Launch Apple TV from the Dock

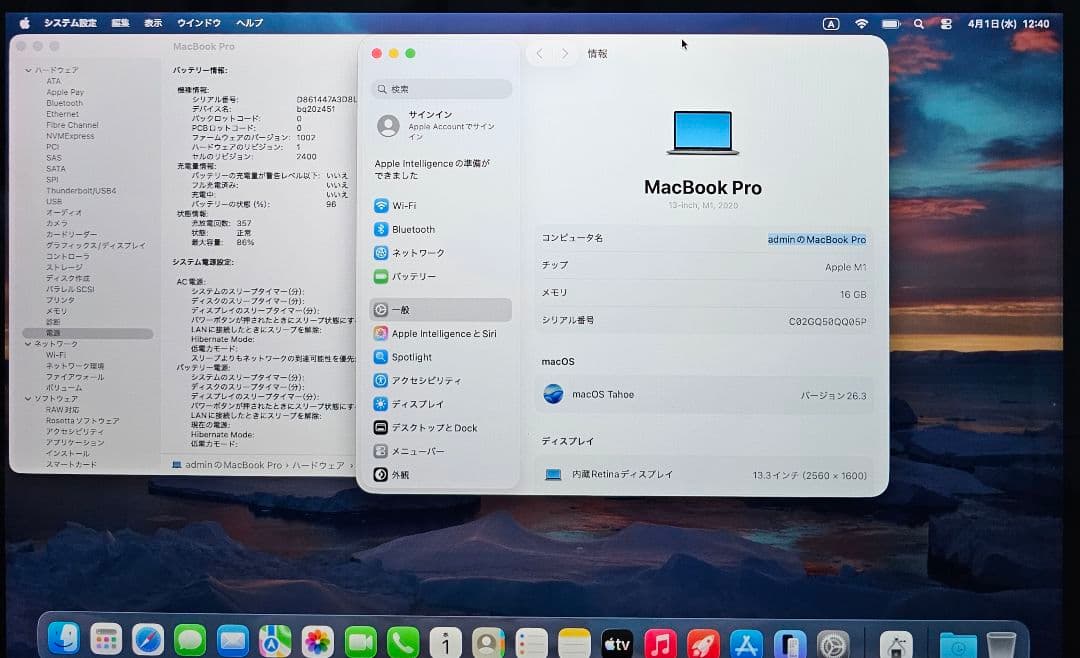617,645
